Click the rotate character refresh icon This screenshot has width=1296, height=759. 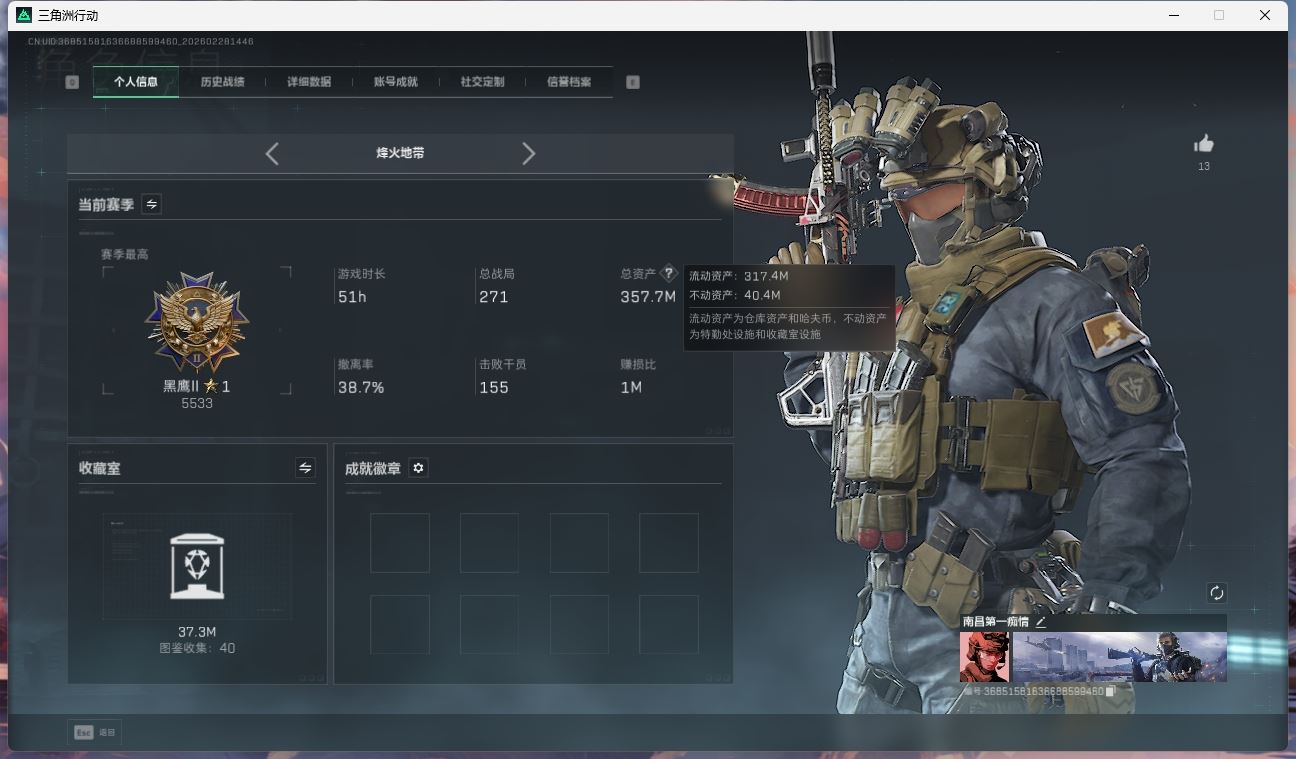[x=1216, y=593]
